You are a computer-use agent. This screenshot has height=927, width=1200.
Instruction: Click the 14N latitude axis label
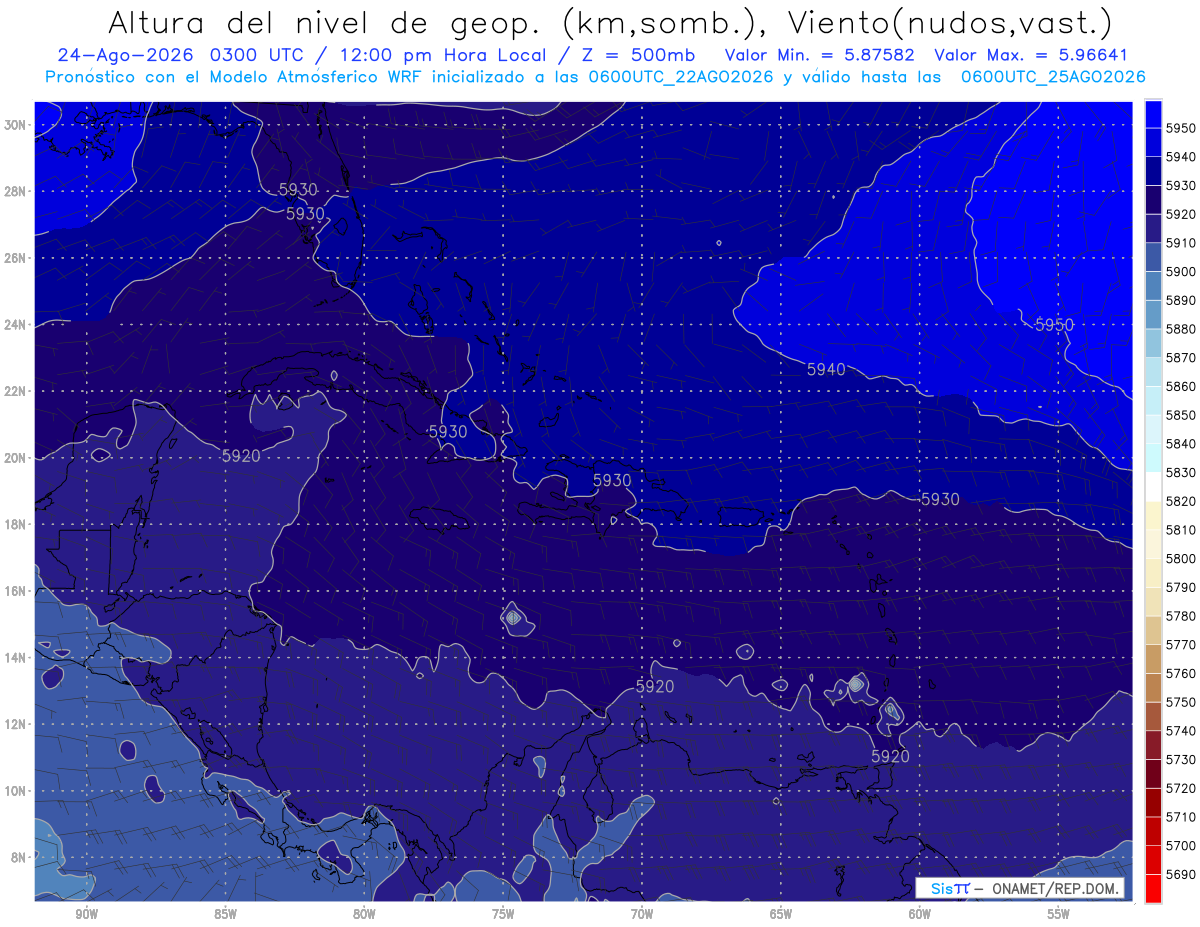coord(15,658)
